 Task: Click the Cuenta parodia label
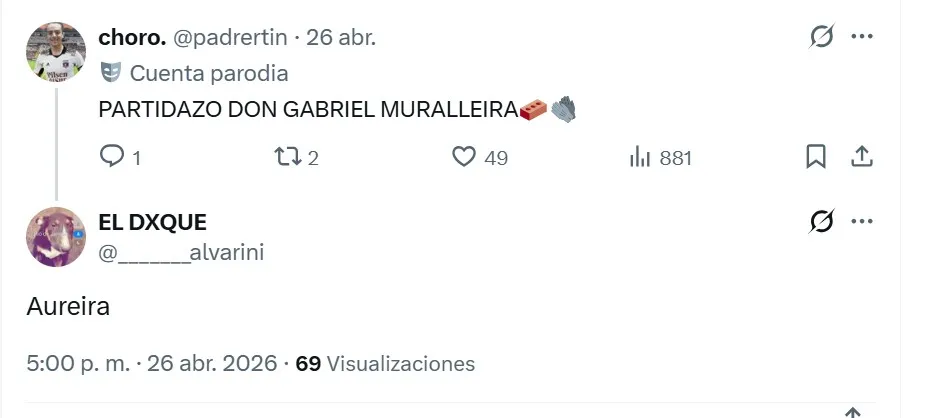208,73
